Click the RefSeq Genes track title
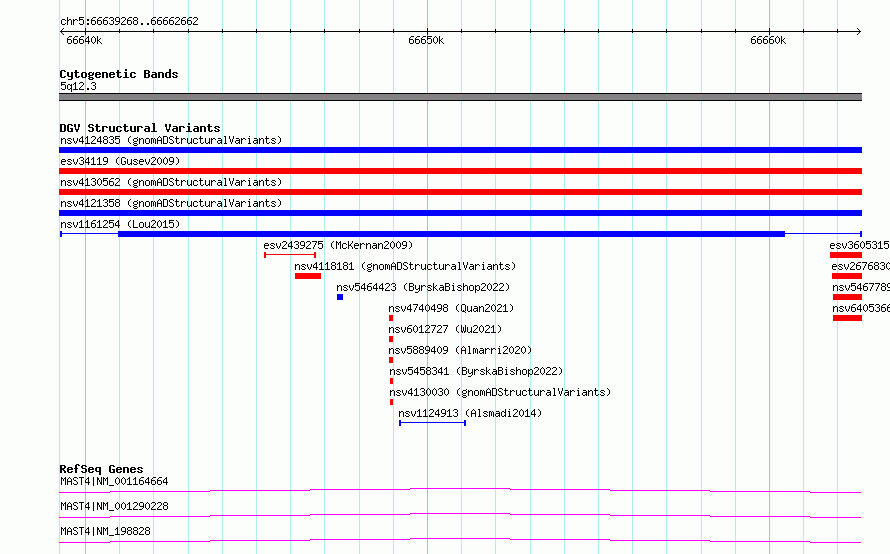This screenshot has height=554, width=890. pyautogui.click(x=101, y=469)
